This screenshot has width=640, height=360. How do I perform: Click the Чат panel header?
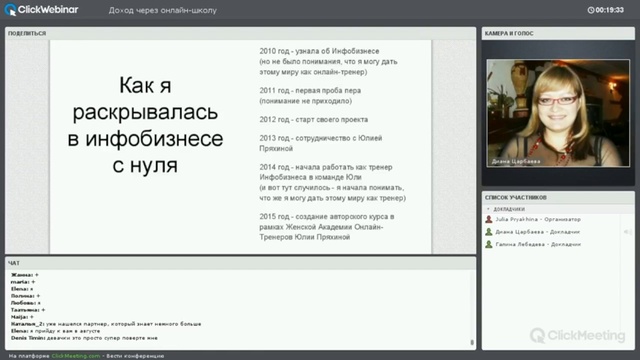pos(240,263)
